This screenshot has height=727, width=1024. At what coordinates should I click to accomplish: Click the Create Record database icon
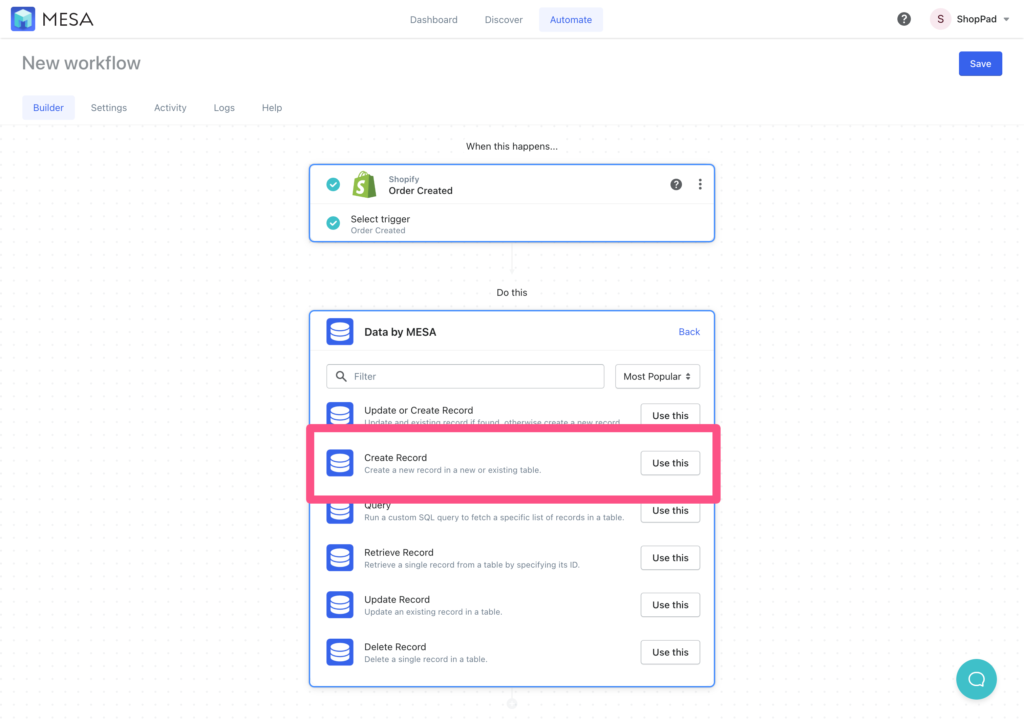click(340, 462)
